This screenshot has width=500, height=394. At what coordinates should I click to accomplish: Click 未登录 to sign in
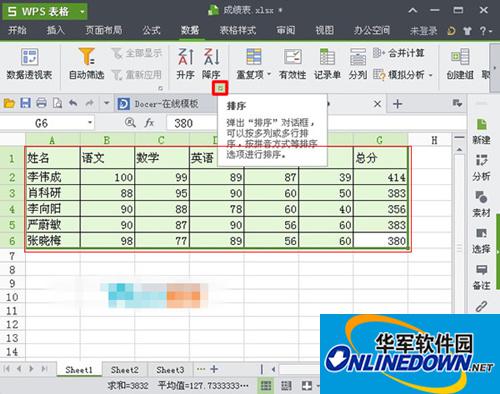click(x=423, y=31)
